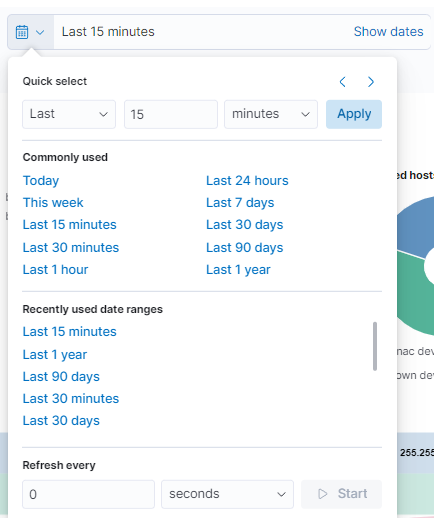This screenshot has width=434, height=518.
Task: Pick Last 30 days from recently used
Action: pos(61,421)
